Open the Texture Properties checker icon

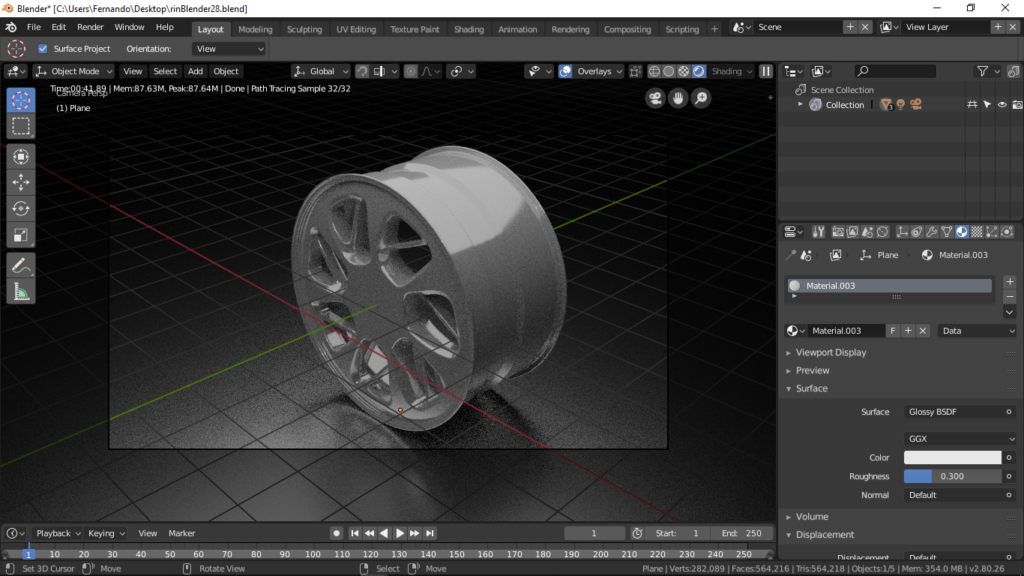coord(975,231)
